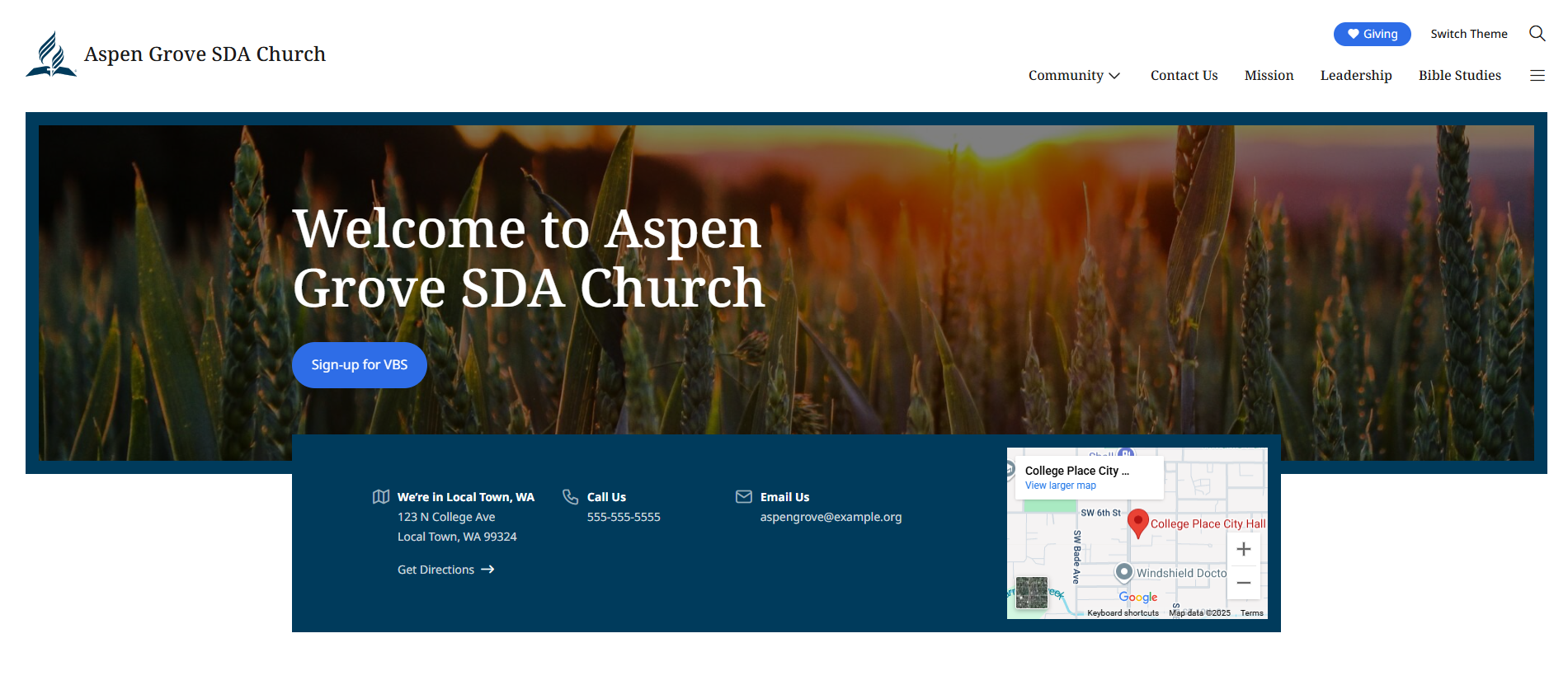Click the '123 N College Ave' address line

point(446,517)
